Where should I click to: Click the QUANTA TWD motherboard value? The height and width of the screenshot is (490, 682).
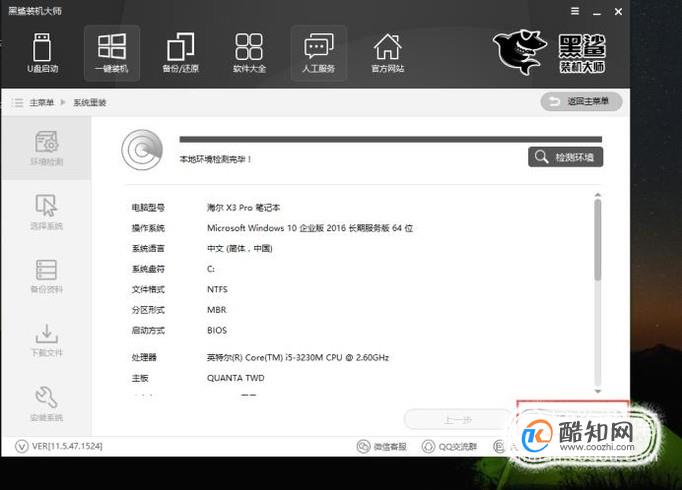tap(235, 378)
